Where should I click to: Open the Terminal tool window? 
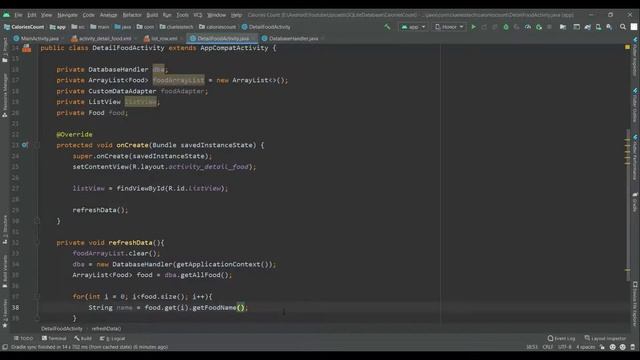click(54, 338)
